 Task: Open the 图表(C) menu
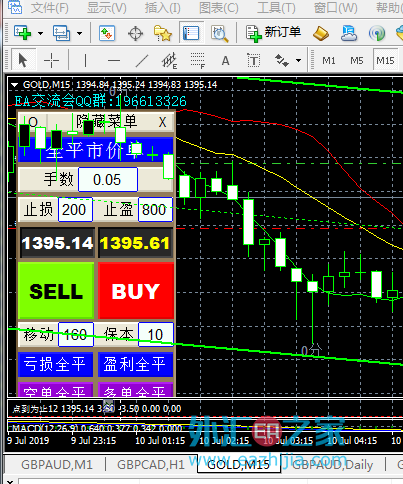click(x=219, y=8)
